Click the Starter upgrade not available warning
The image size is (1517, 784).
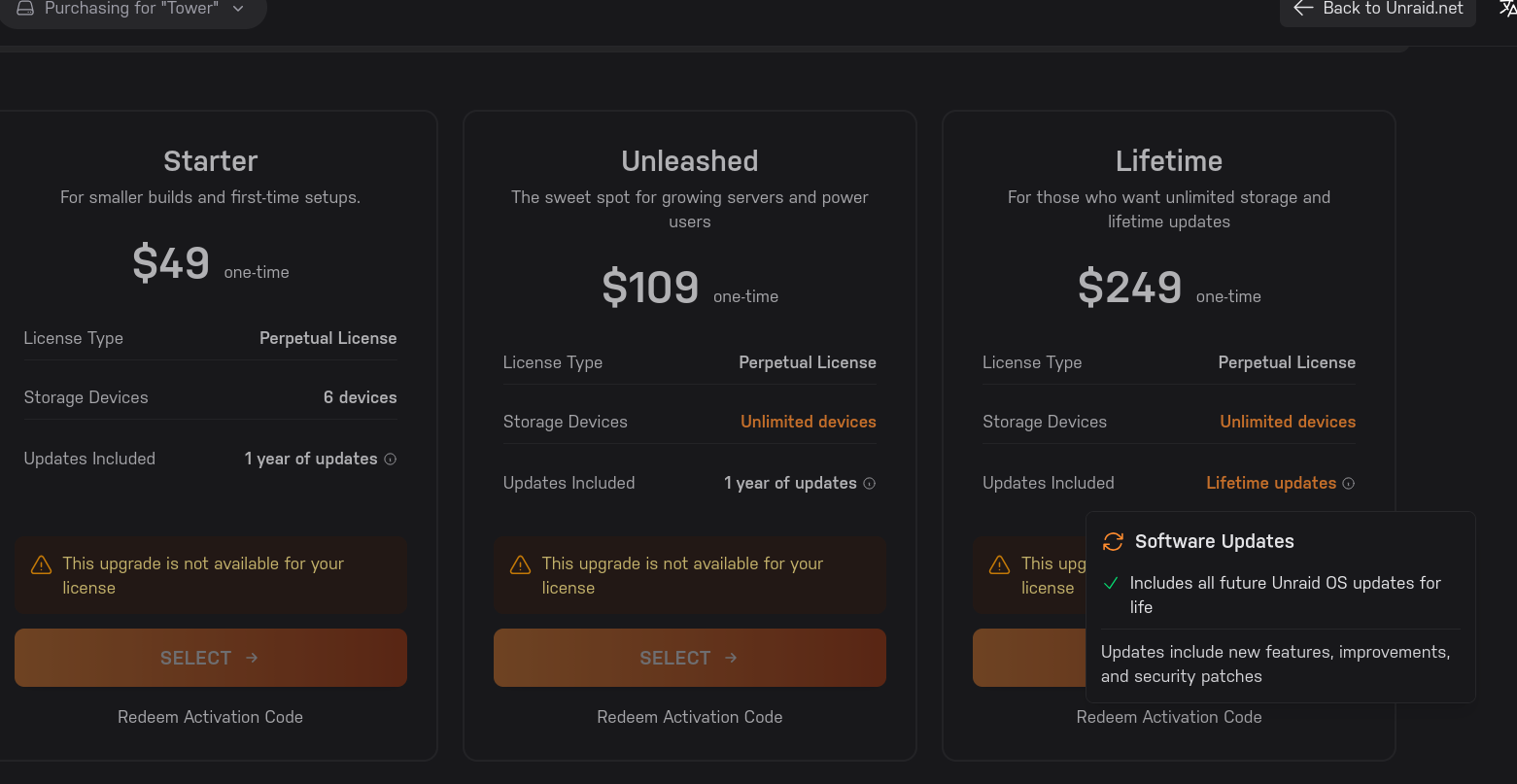point(211,575)
